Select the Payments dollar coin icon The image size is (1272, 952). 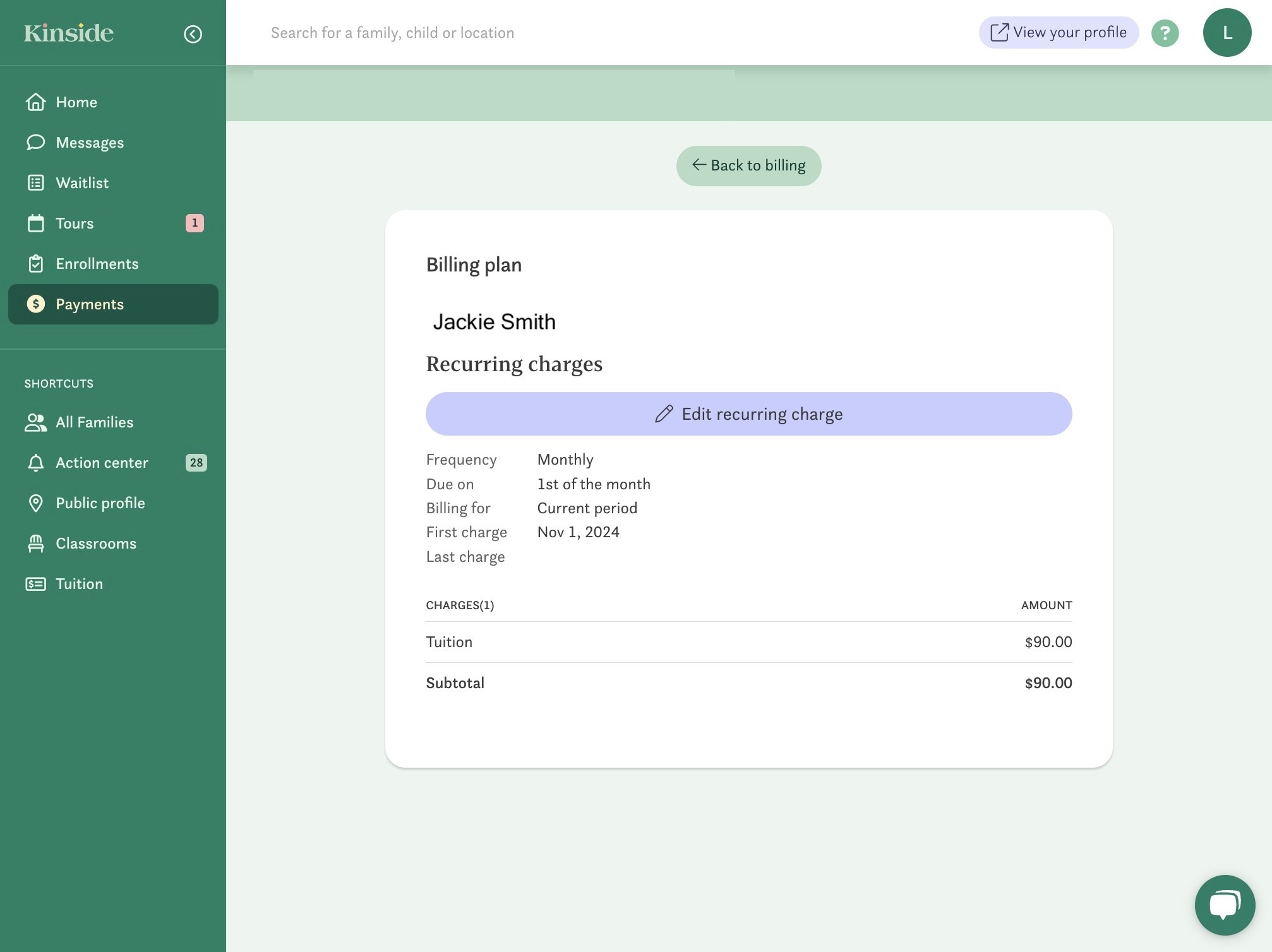pos(36,304)
